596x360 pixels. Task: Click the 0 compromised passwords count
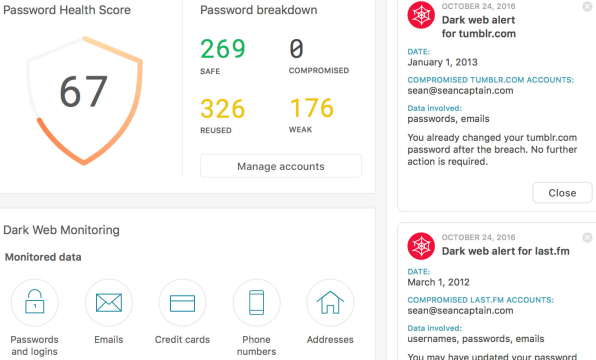pyautogui.click(x=296, y=49)
